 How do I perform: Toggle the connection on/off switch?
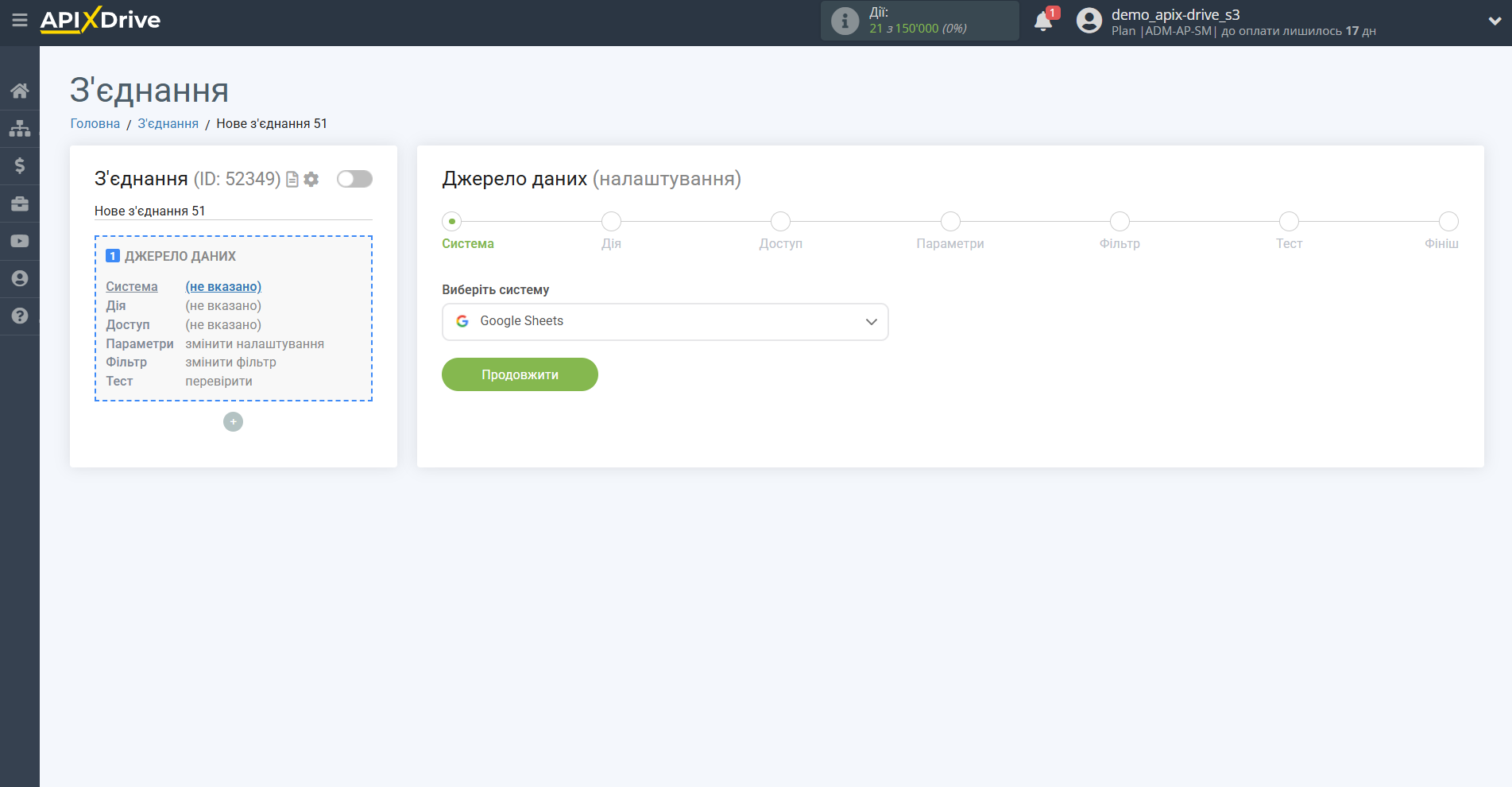tap(354, 179)
